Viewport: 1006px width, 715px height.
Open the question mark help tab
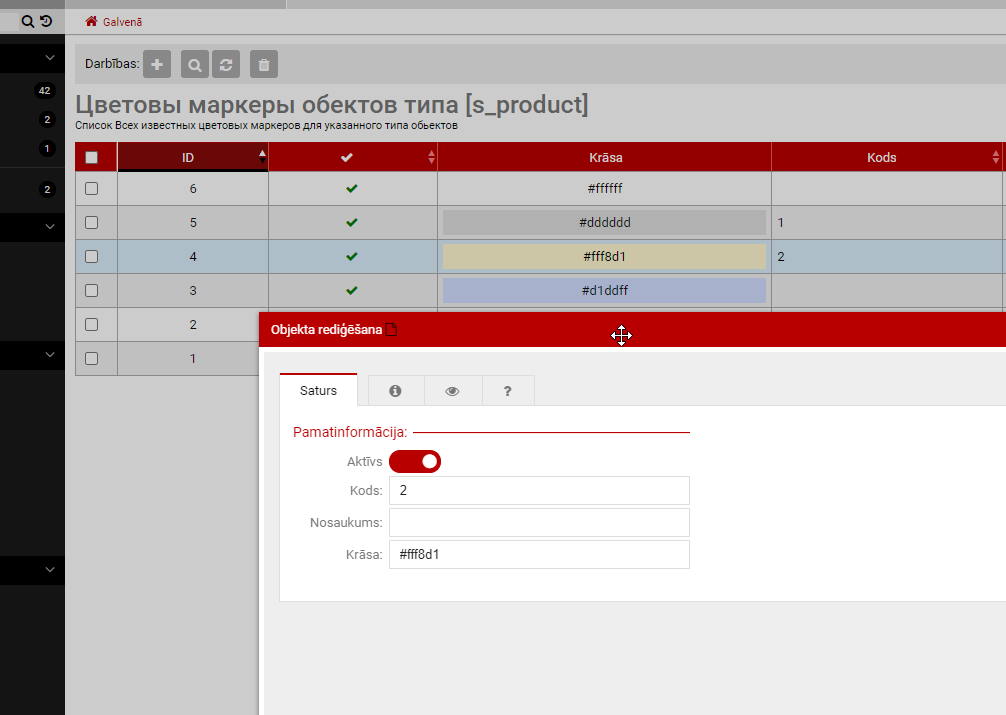508,391
